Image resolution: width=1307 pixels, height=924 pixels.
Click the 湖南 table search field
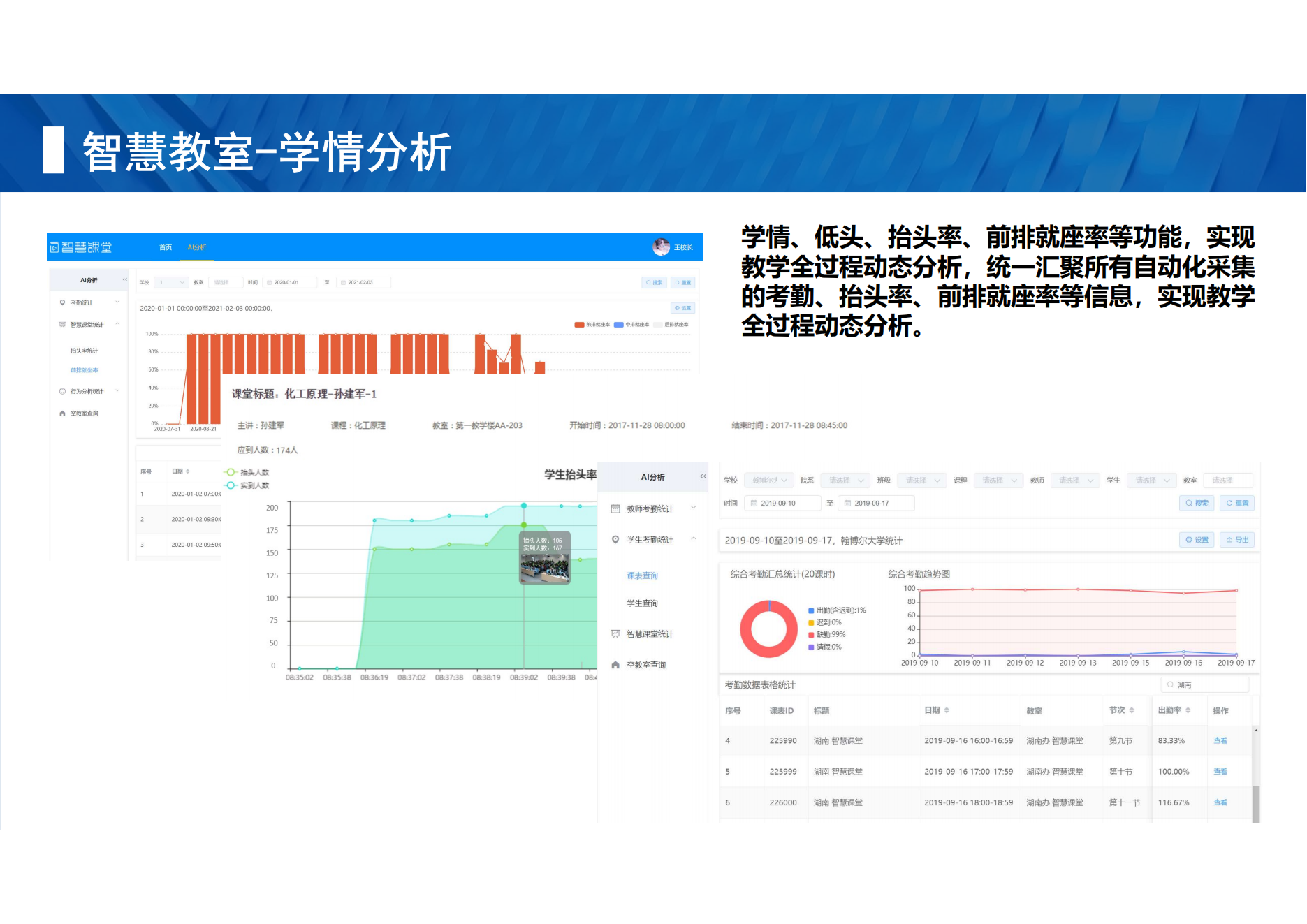point(1205,685)
